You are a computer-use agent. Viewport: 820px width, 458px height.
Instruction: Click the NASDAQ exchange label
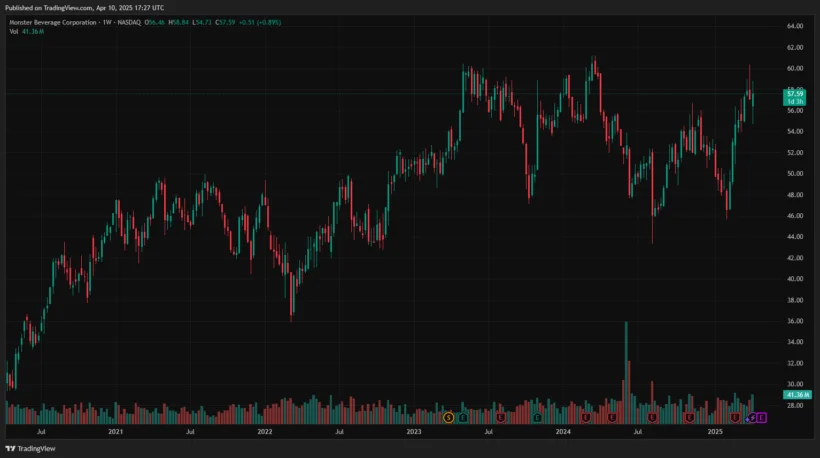click(129, 22)
